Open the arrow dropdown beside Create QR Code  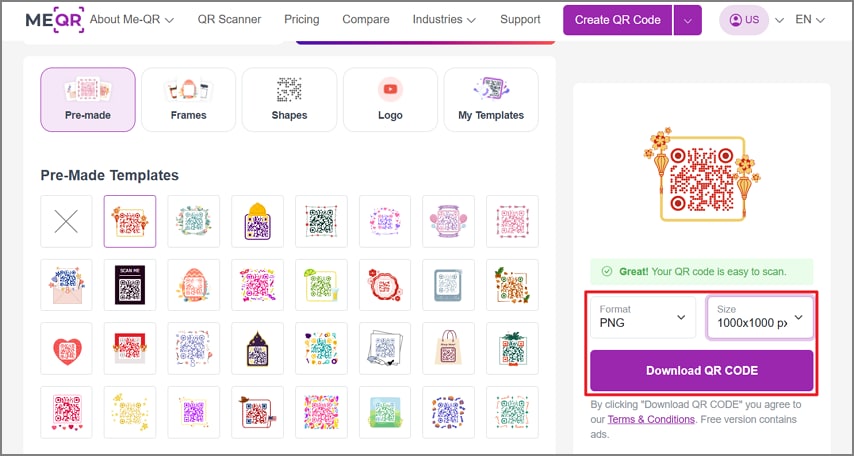click(x=688, y=20)
